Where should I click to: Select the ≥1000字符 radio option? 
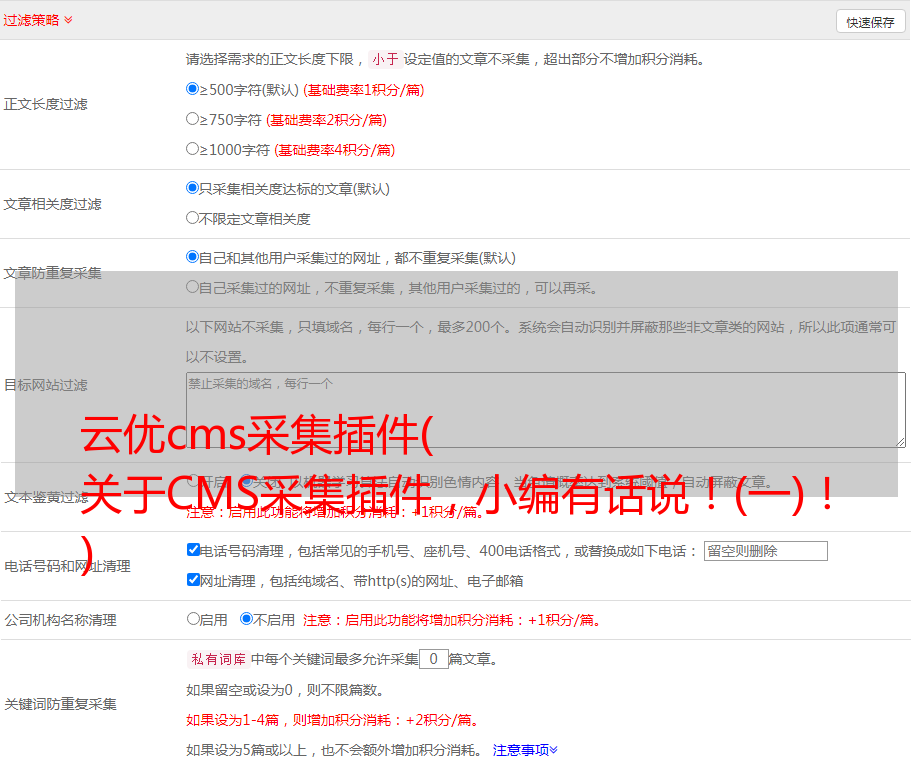pyautogui.click(x=192, y=149)
